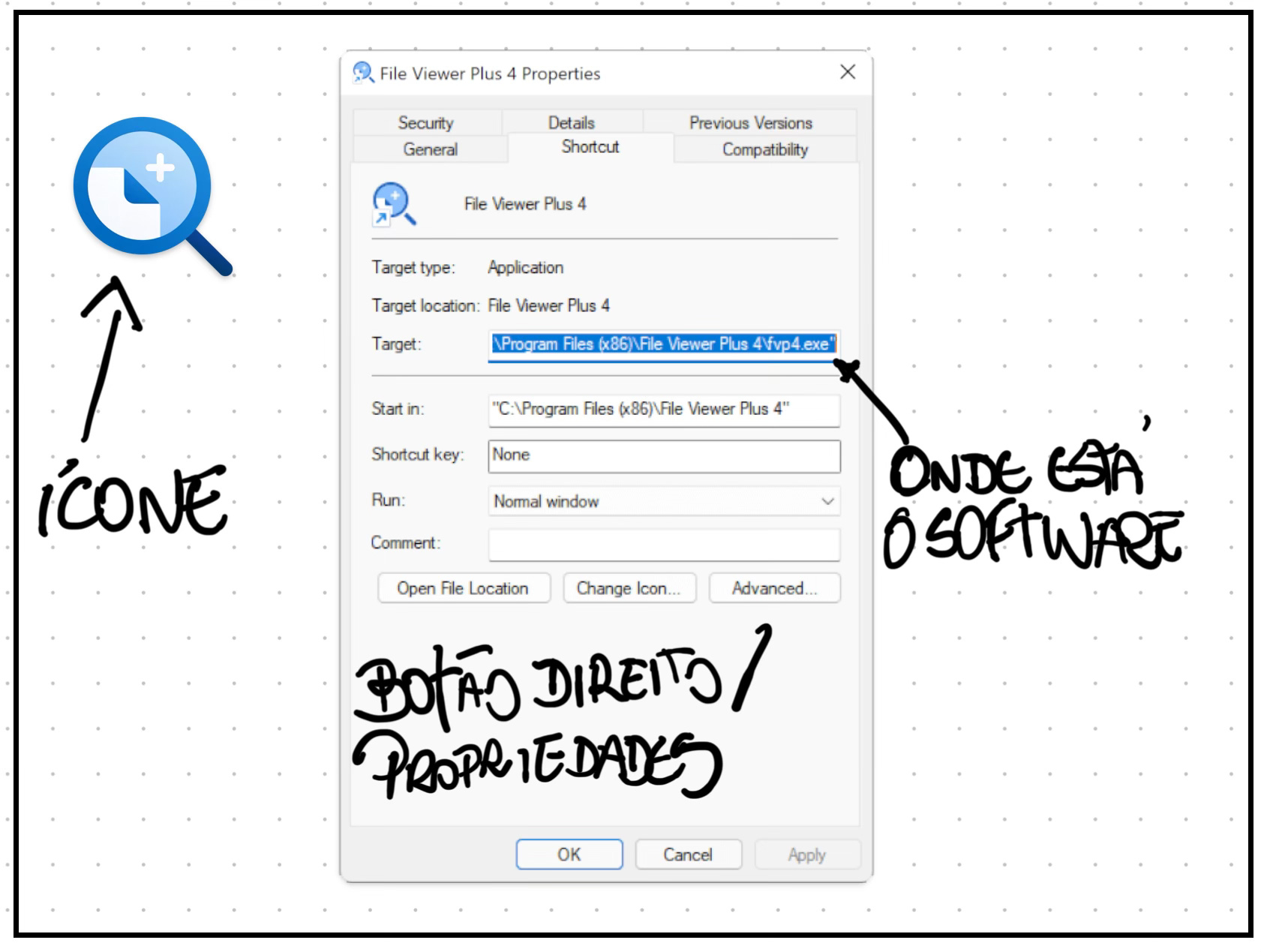The width and height of the screenshot is (1261, 952).
Task: Open the Details tab
Action: tap(571, 122)
